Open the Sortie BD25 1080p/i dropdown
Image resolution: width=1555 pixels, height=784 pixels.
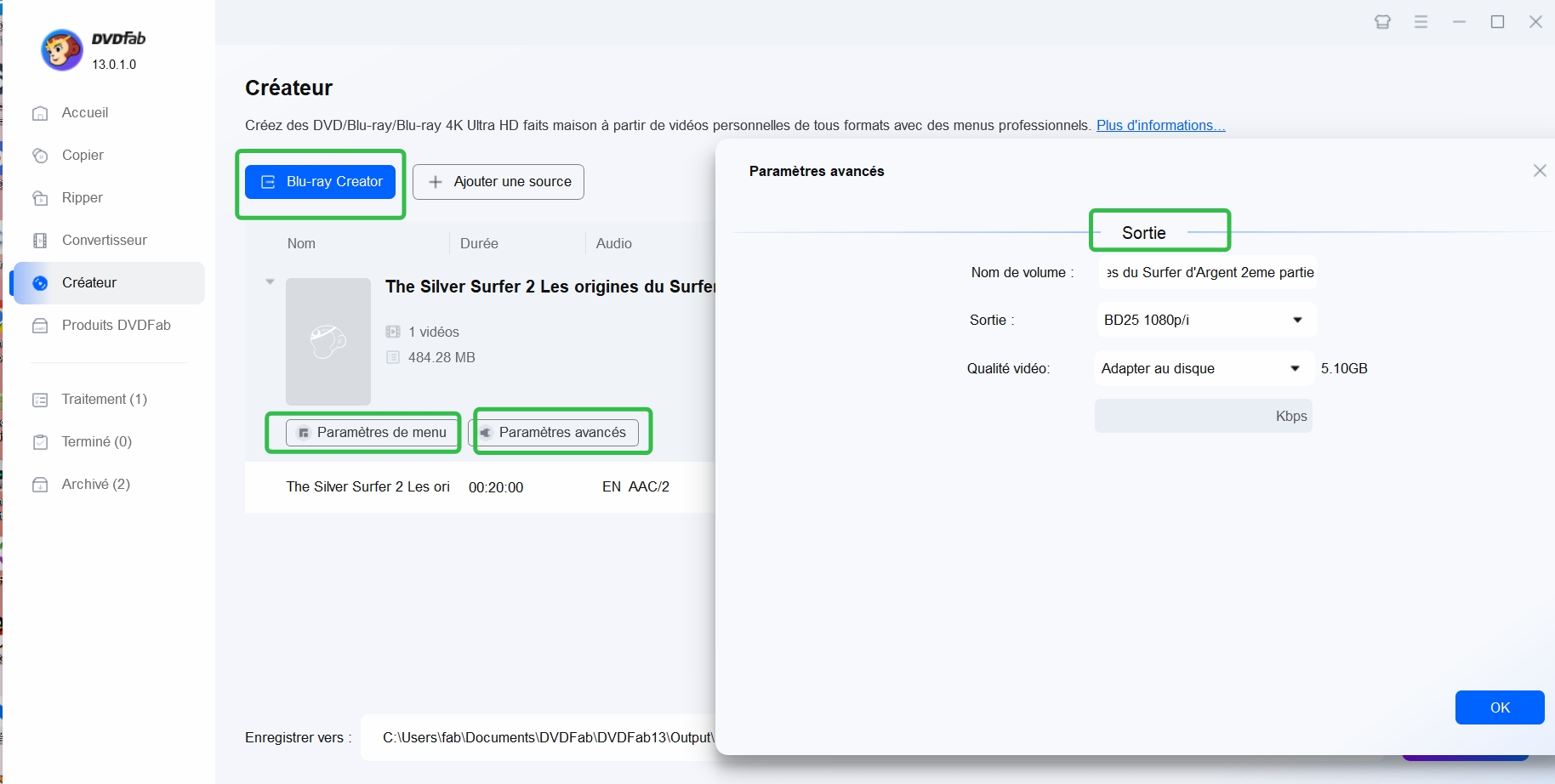click(1205, 320)
